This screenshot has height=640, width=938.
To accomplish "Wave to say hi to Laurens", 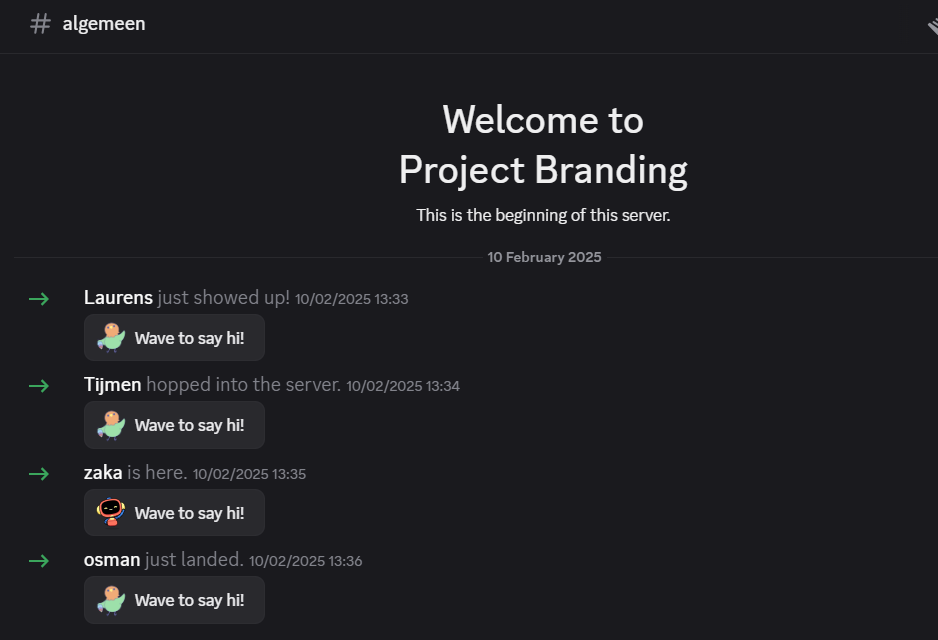I will 174,338.
